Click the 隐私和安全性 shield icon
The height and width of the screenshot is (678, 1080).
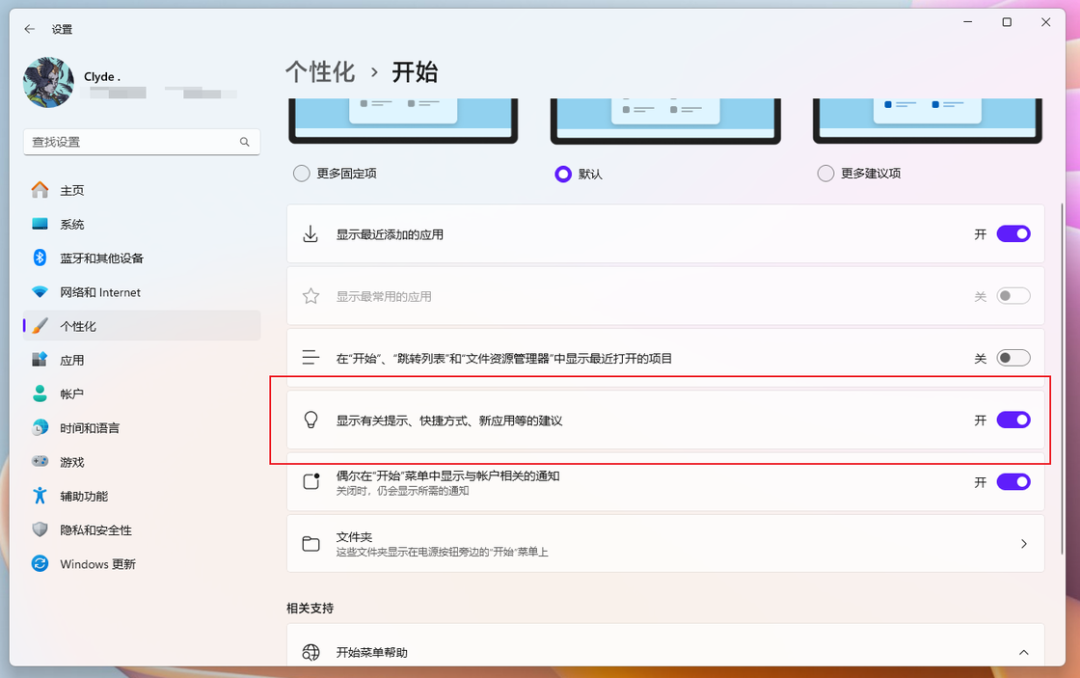coord(40,529)
